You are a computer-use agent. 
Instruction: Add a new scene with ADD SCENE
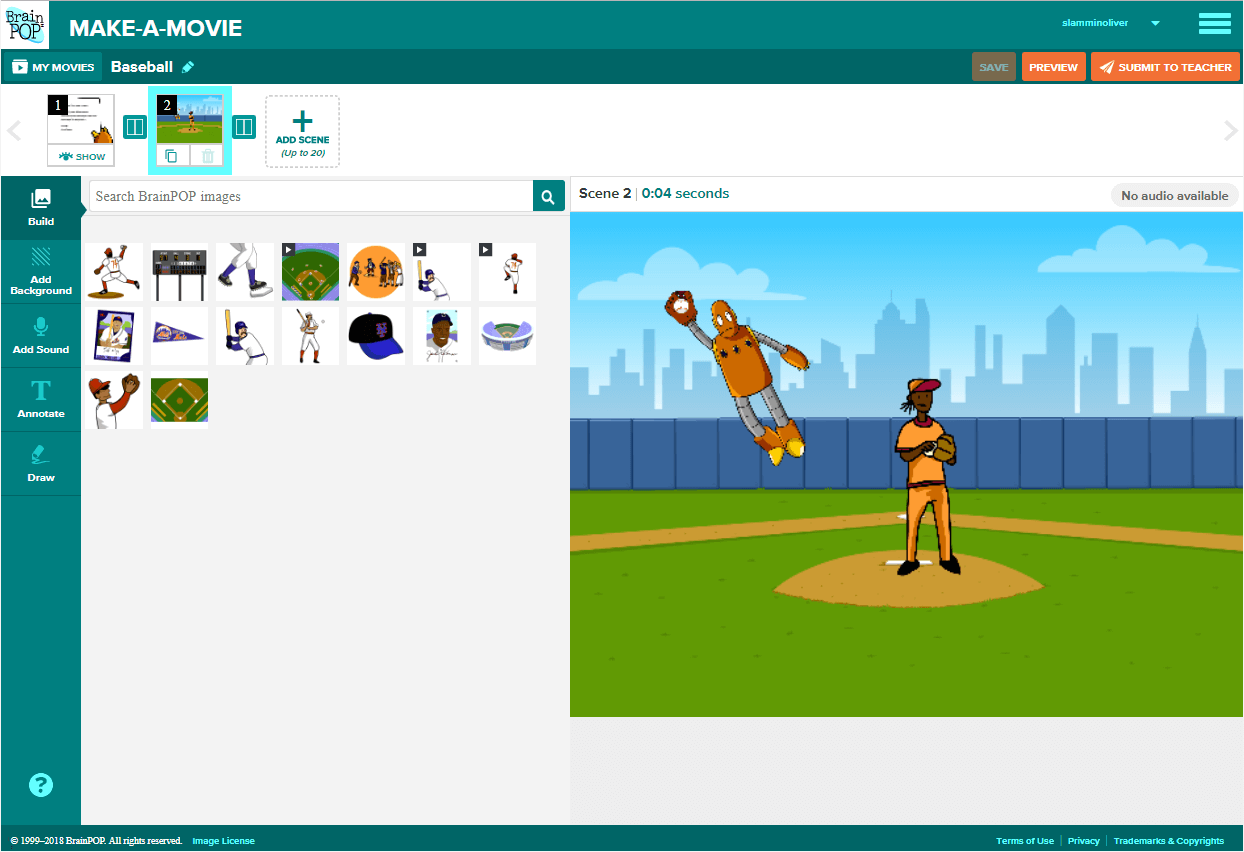pyautogui.click(x=302, y=131)
